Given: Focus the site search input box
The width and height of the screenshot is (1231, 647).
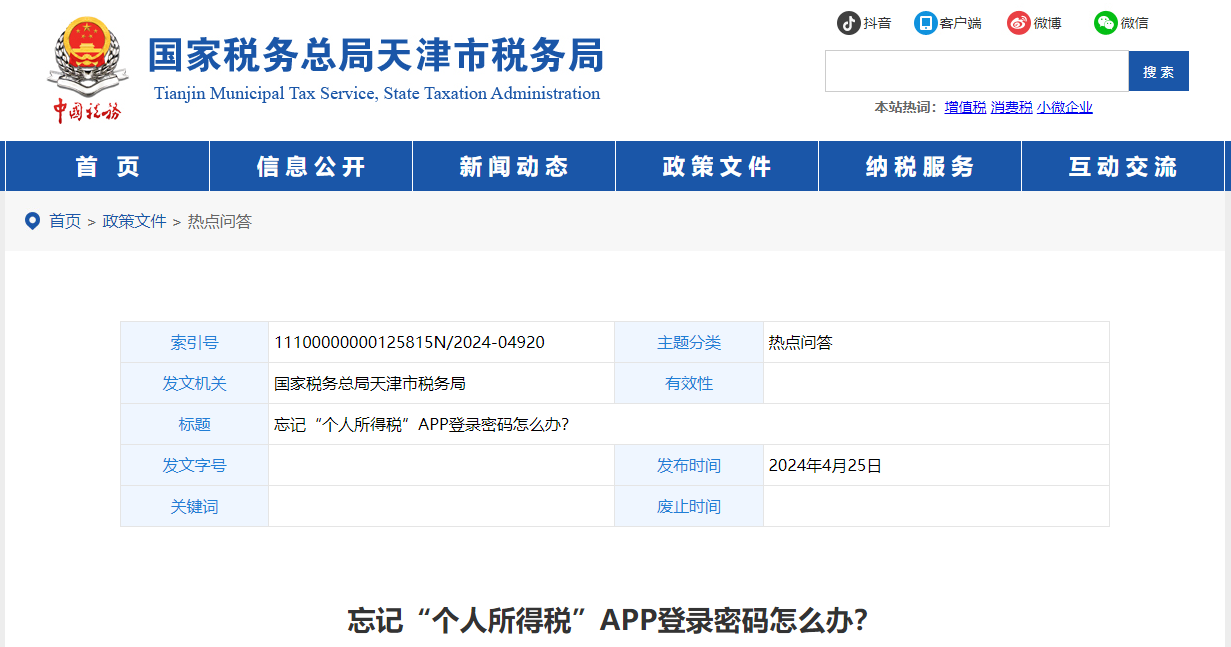Looking at the screenshot, I should point(976,71).
